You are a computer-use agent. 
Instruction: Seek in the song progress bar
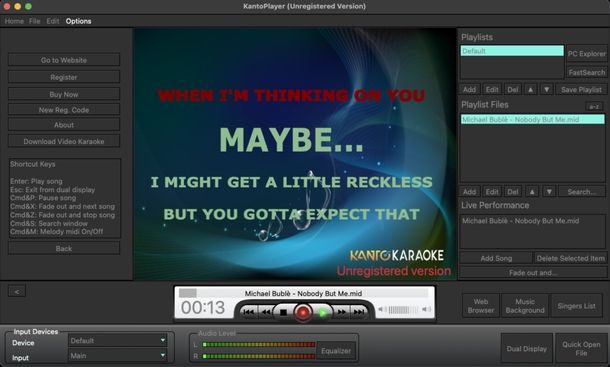pyautogui.click(x=304, y=293)
